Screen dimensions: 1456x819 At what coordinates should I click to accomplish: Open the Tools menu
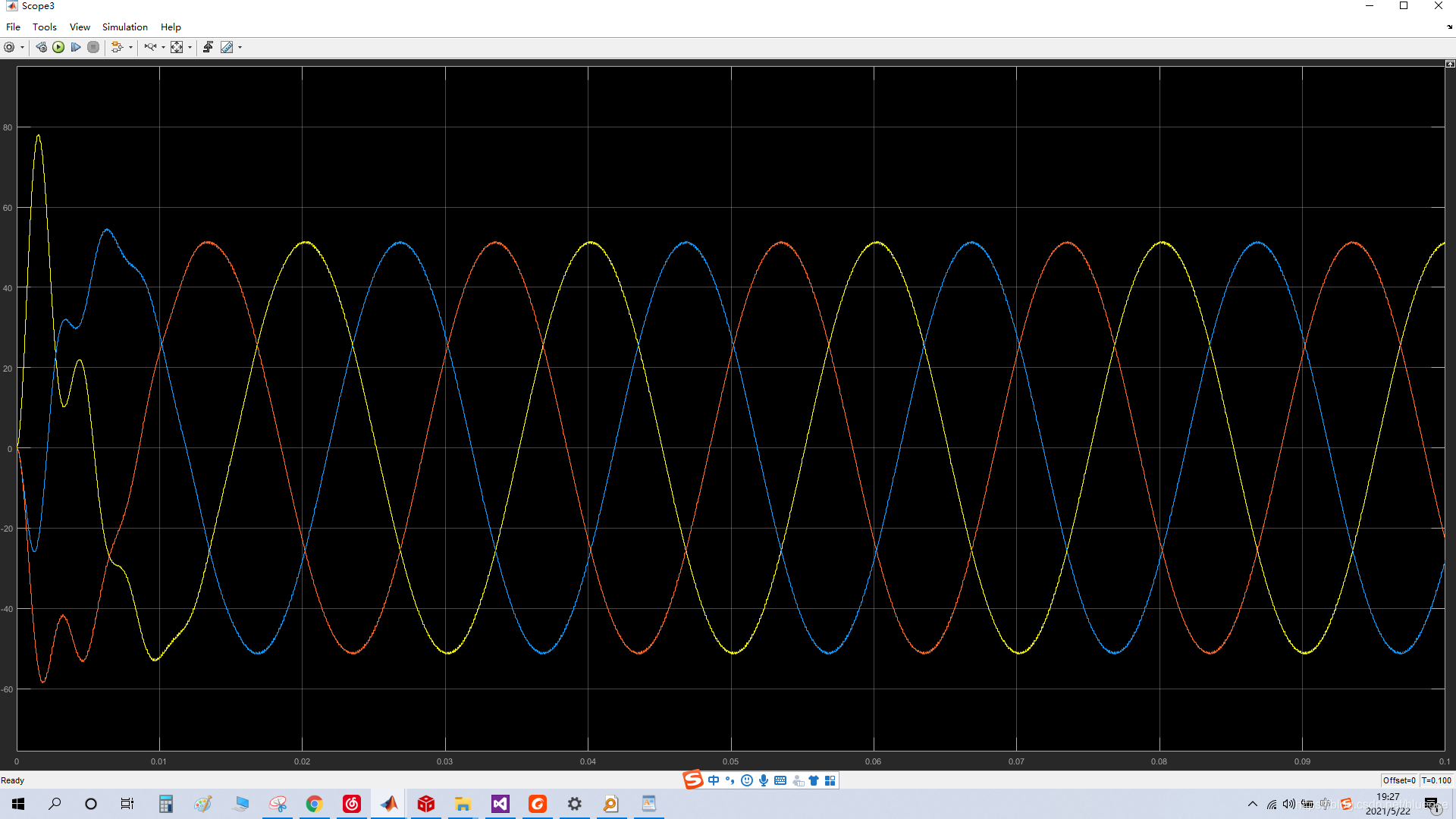[x=44, y=27]
